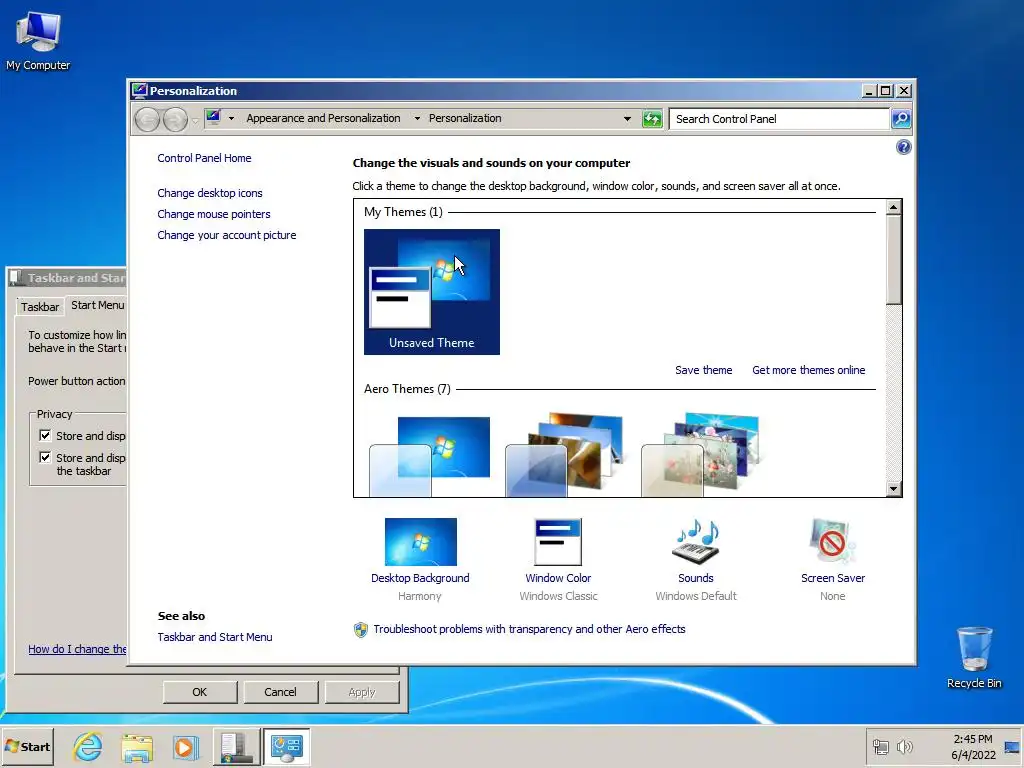This screenshot has width=1024, height=768.
Task: Click Appearance and Personalization breadcrumb
Action: coord(323,118)
